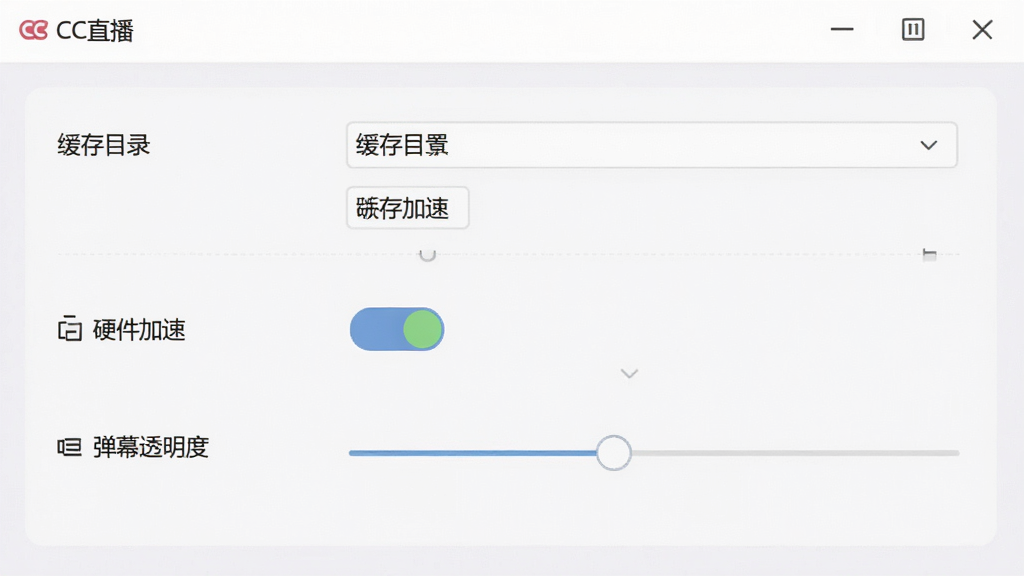Click the maximize window icon
Viewport: 1024px width, 576px height.
pyautogui.click(x=913, y=29)
